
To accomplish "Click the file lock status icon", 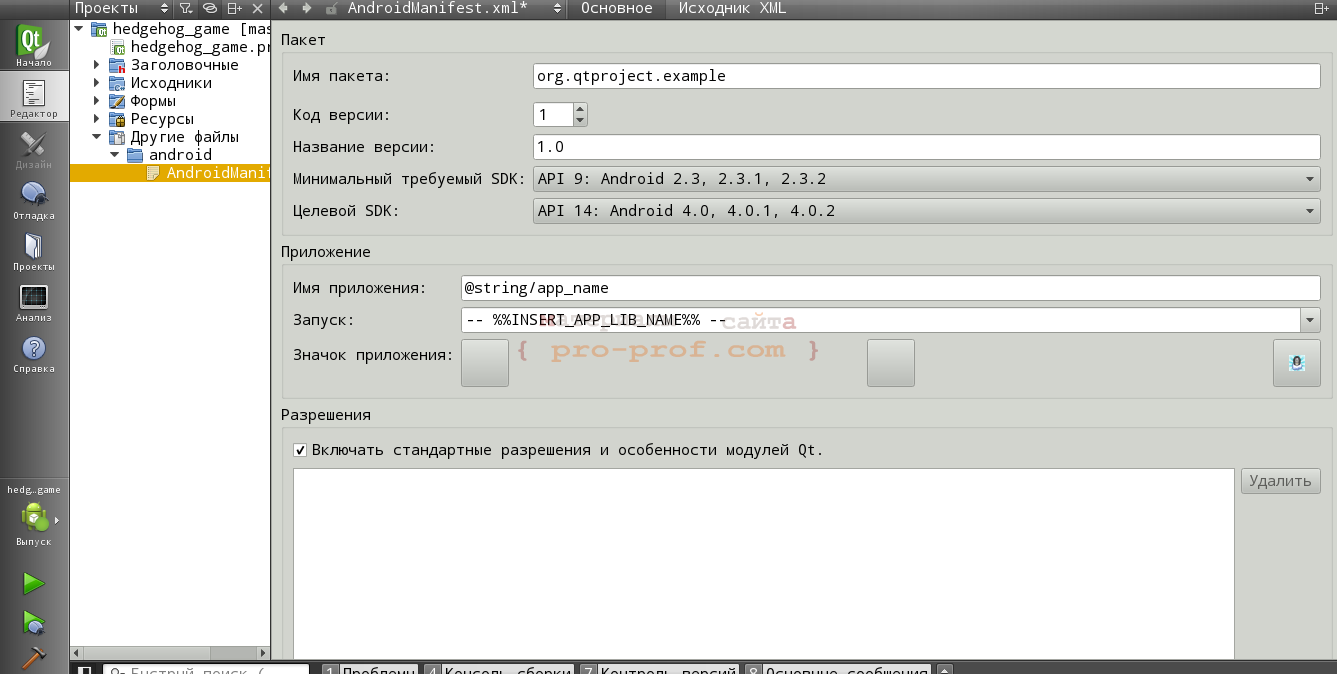I will (331, 8).
